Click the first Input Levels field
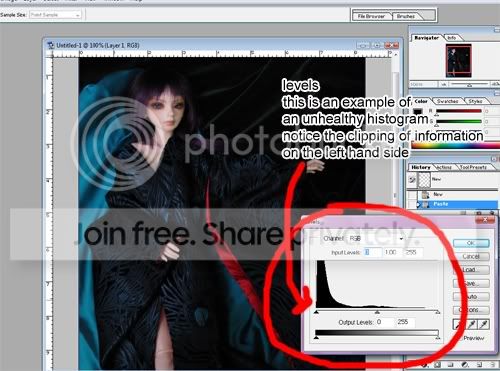The image size is (500, 371). (372, 252)
